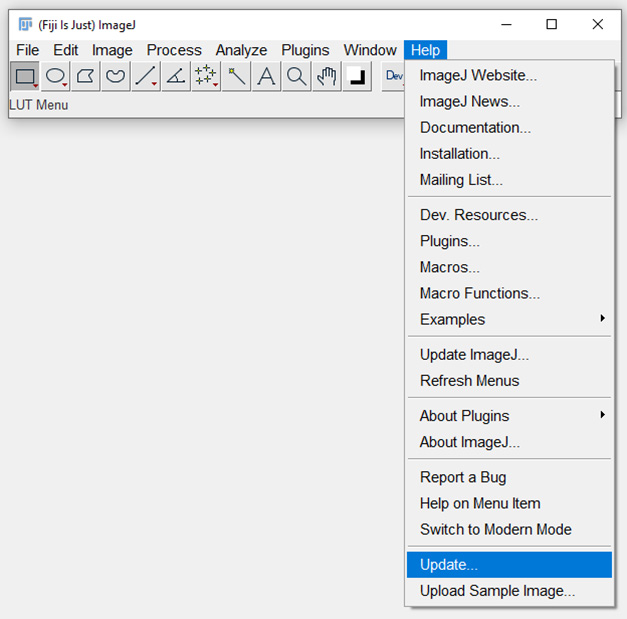Viewport: 627px width, 619px height.
Task: Open Documentation... from Help menu
Action: pyautogui.click(x=509, y=128)
